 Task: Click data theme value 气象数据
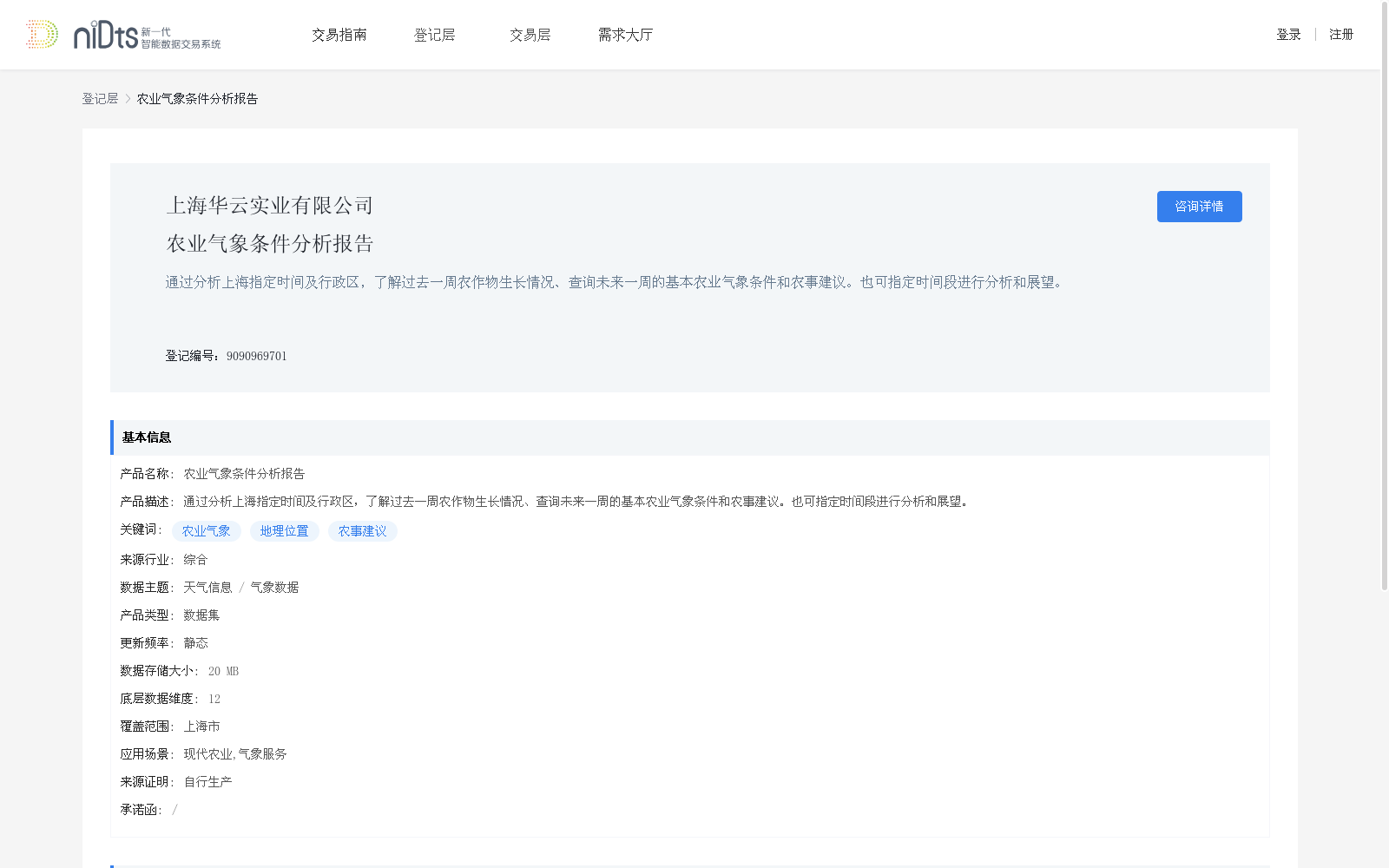(274, 588)
